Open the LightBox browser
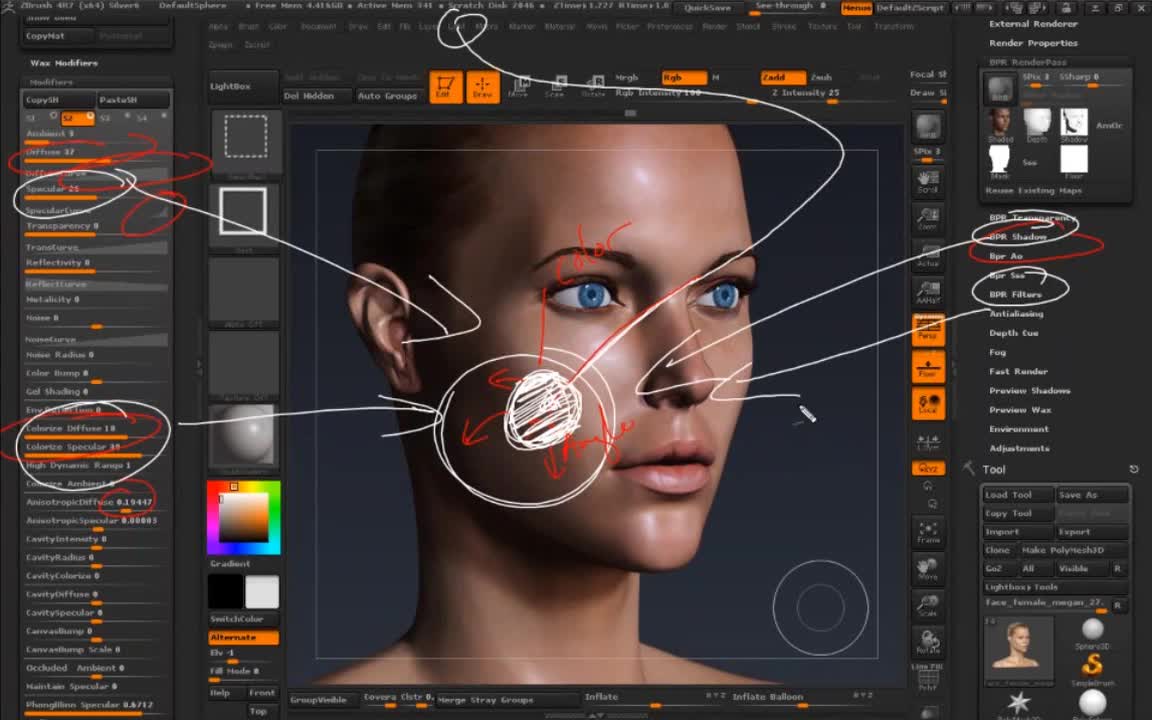1152x720 pixels. (x=243, y=87)
